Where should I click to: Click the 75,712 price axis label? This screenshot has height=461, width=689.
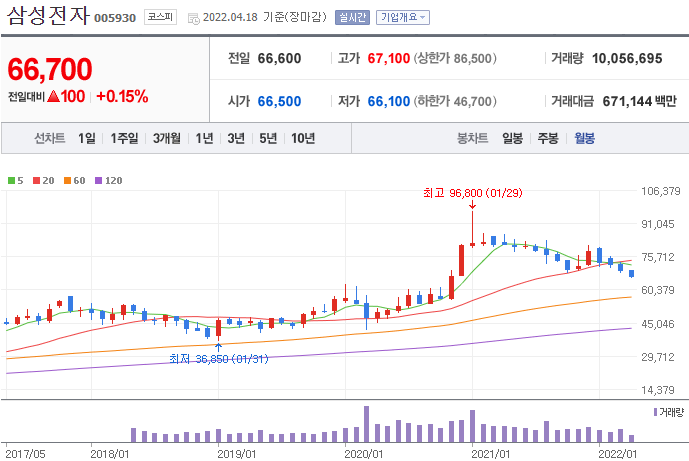[658, 257]
